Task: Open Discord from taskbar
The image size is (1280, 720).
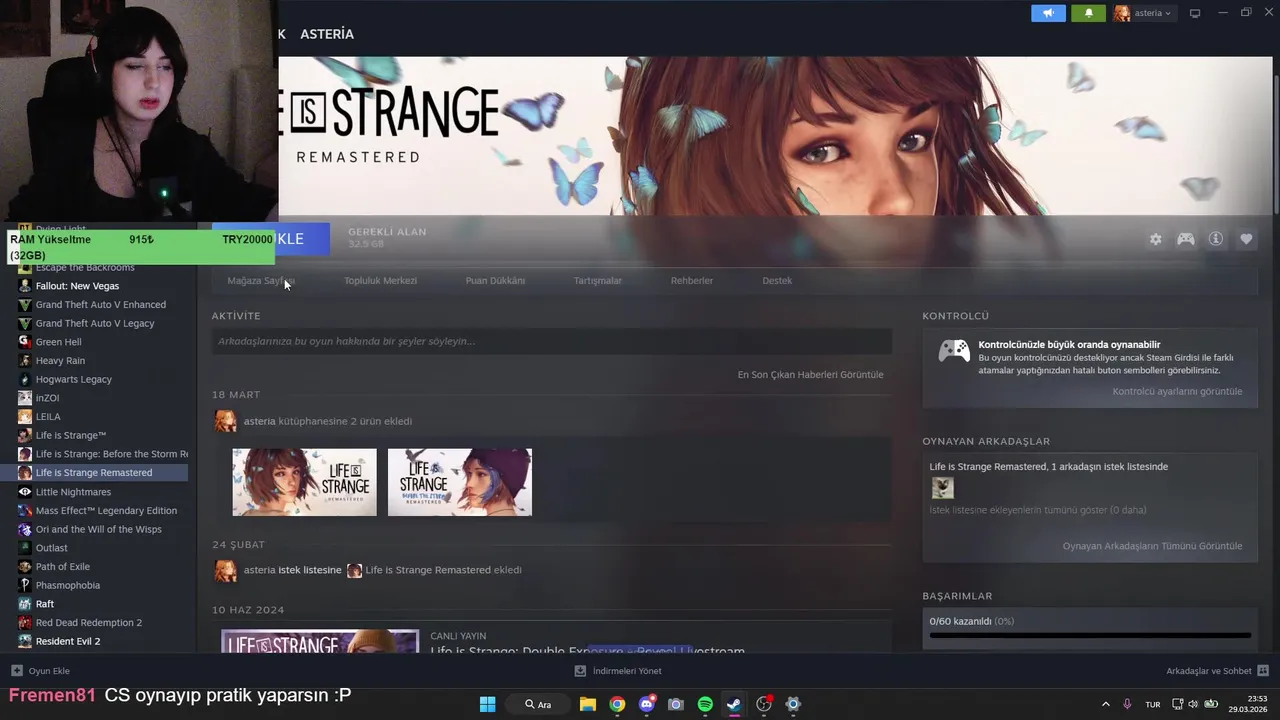Action: point(647,704)
